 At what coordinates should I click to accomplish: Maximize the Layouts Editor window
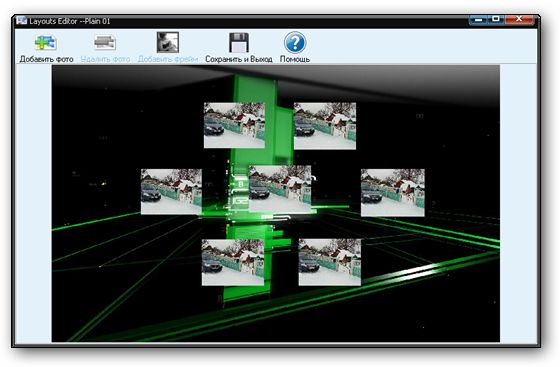click(x=496, y=19)
